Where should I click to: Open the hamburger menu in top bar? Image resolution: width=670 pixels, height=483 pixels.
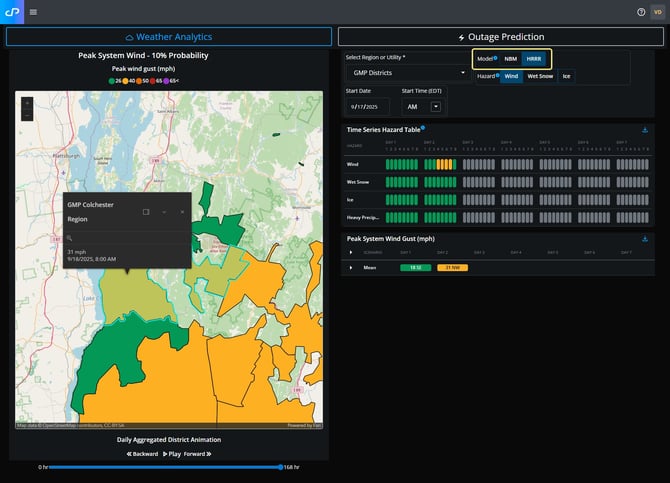33,12
